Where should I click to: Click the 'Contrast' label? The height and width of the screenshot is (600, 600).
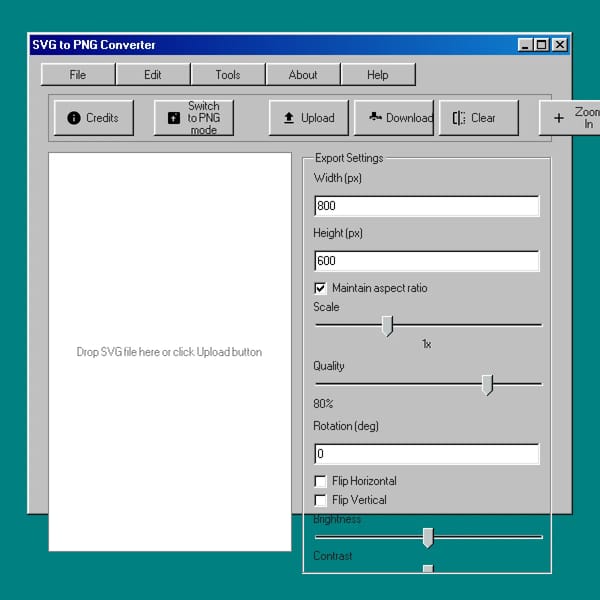[x=333, y=556]
